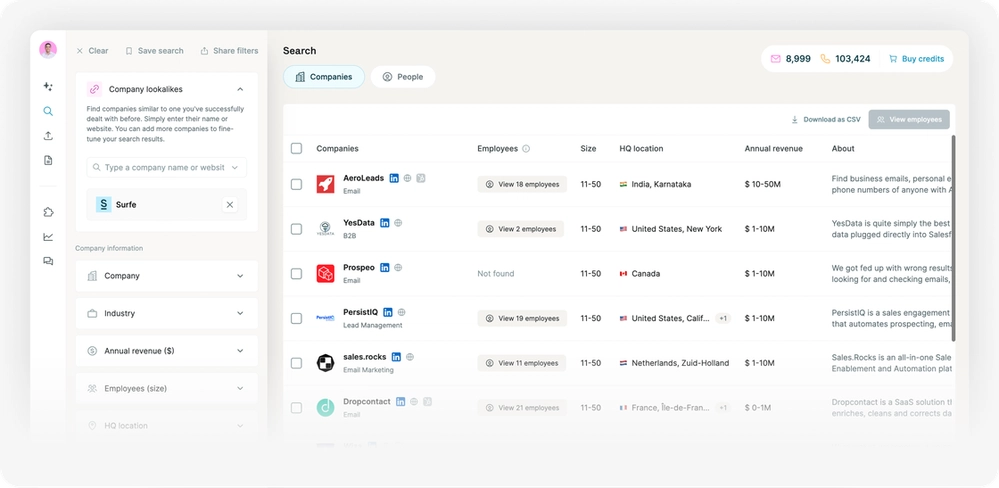Select the search magnifier sidebar icon
999x488 pixels.
coord(48,111)
